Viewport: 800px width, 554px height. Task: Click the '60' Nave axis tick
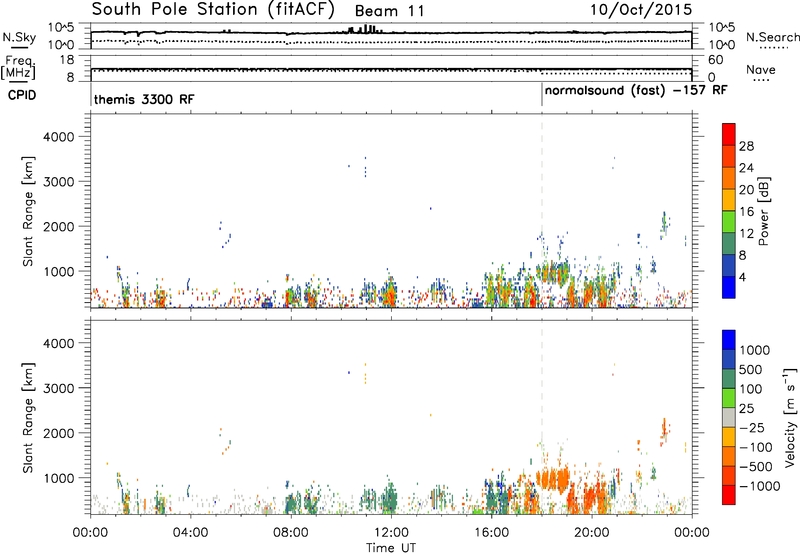click(x=716, y=60)
